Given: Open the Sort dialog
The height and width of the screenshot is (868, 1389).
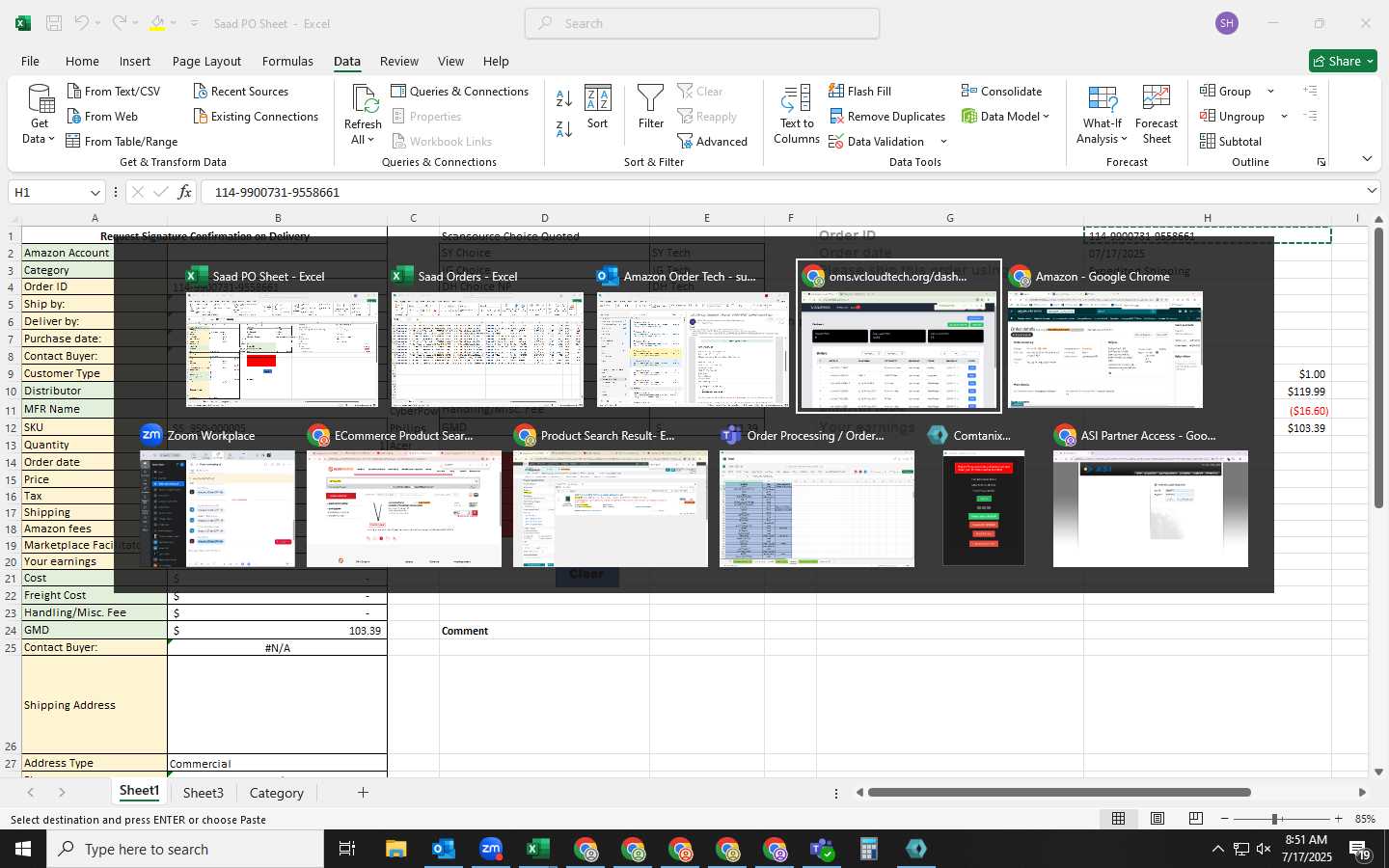Looking at the screenshot, I should pyautogui.click(x=598, y=107).
